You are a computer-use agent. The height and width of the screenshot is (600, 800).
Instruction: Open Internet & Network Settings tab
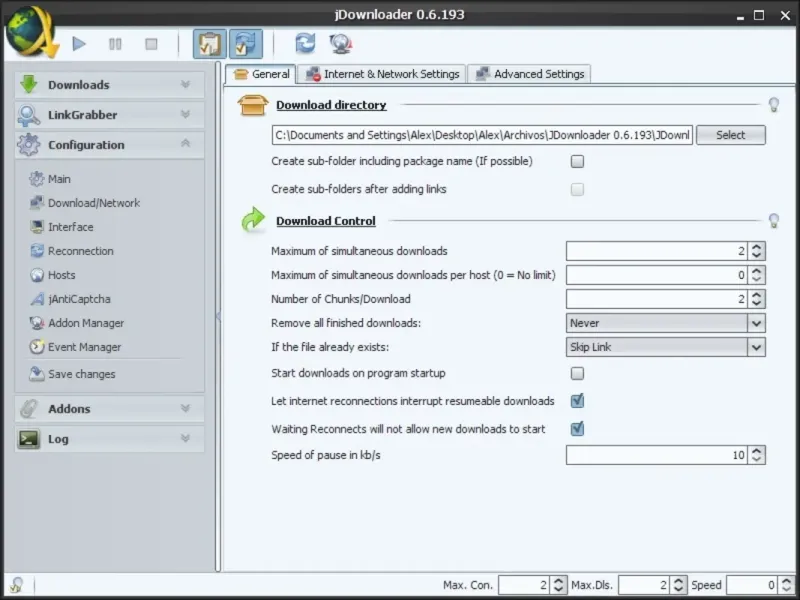click(382, 74)
